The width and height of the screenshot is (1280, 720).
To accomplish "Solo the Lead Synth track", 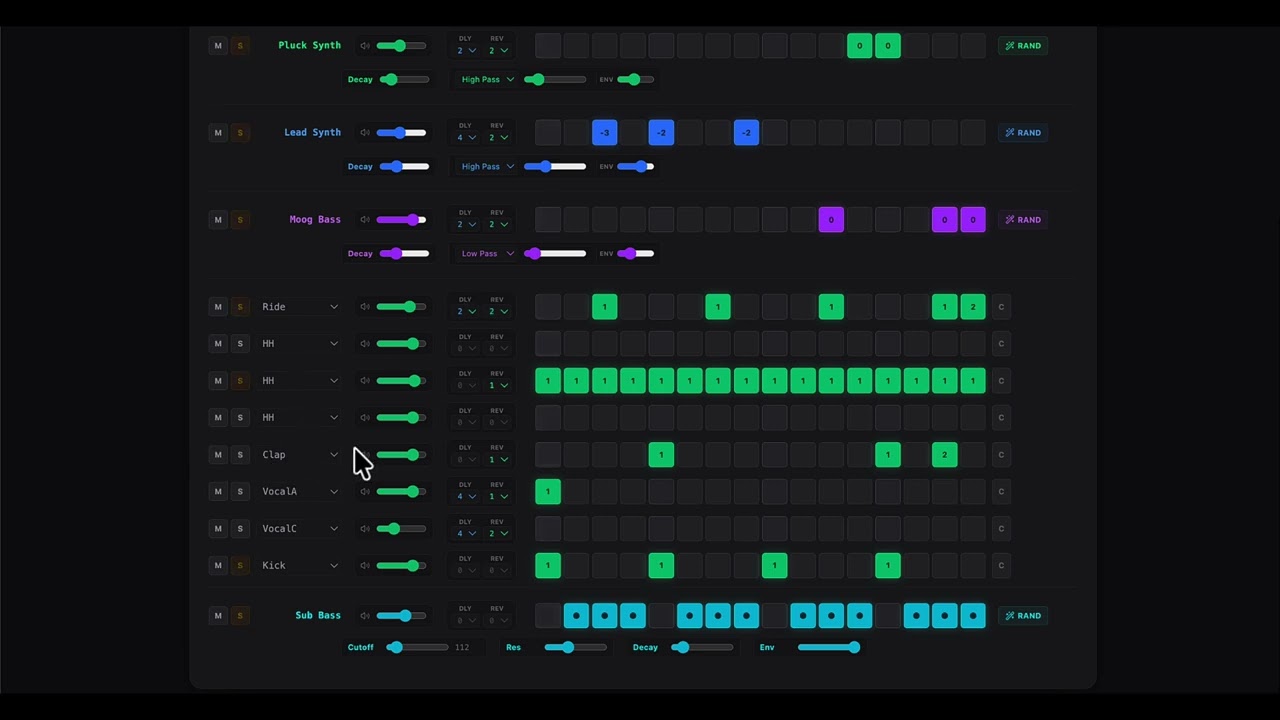I will [x=240, y=133].
